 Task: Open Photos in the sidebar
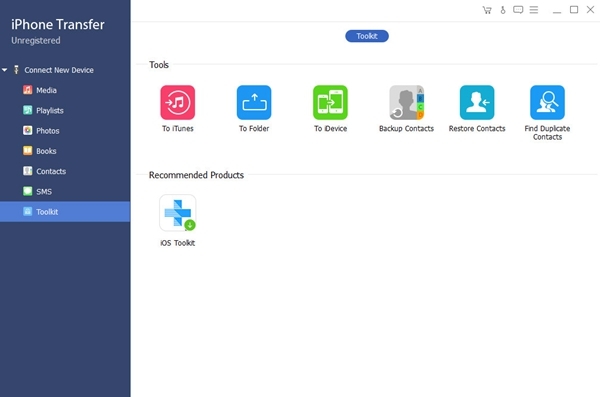(65, 131)
